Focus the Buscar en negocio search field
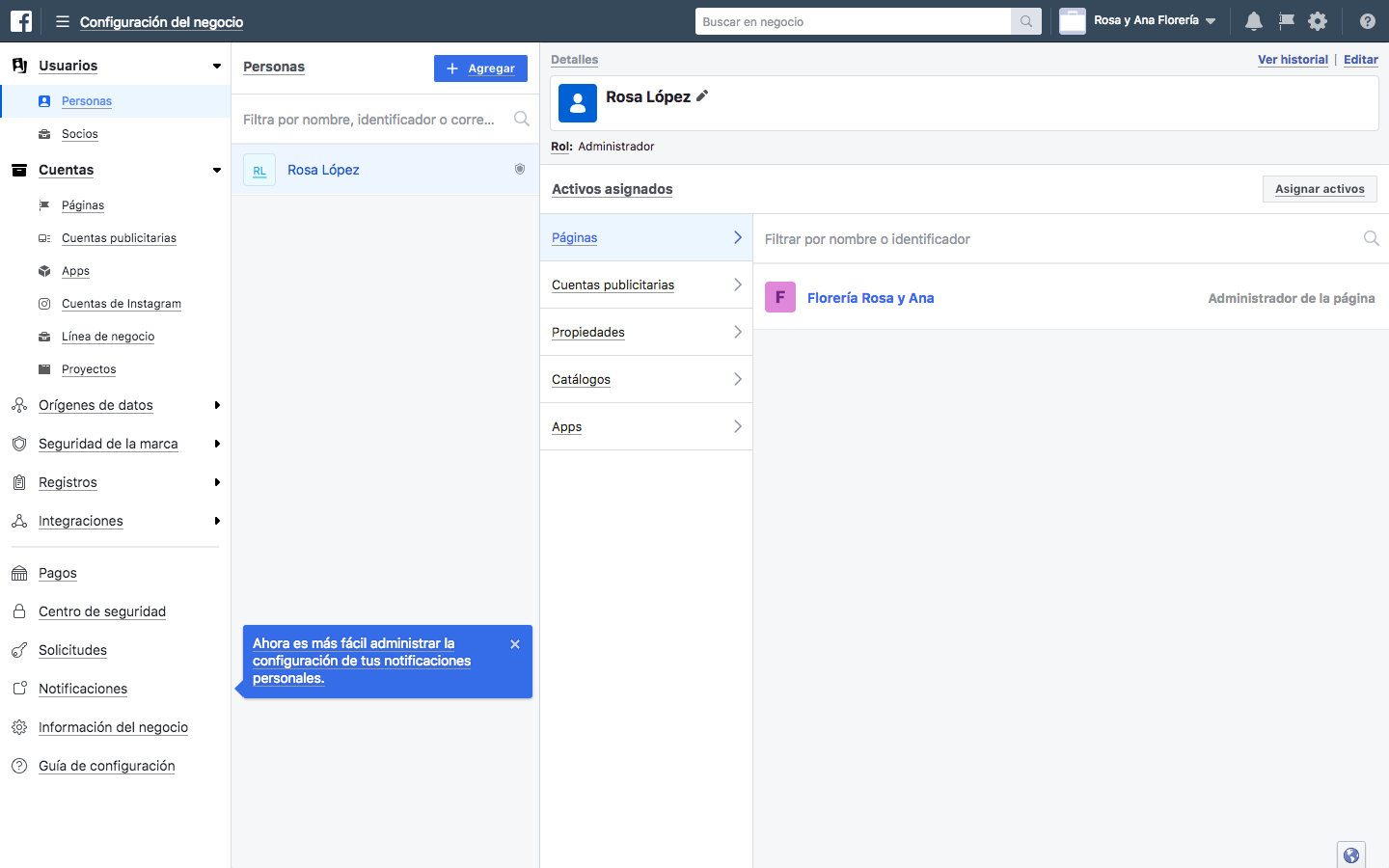Image resolution: width=1389 pixels, height=868 pixels. tap(853, 21)
